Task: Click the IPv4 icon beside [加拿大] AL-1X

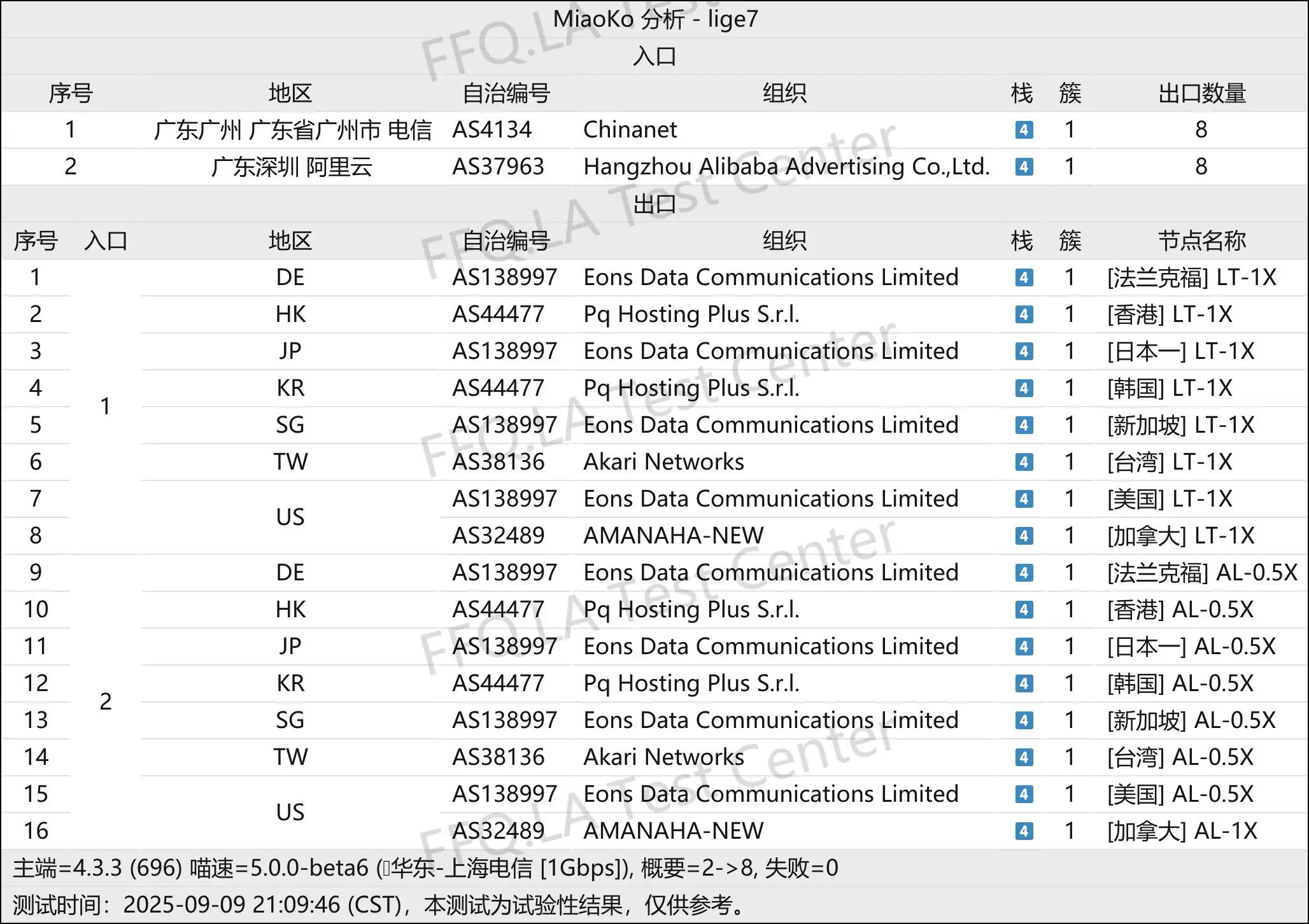Action: (1024, 831)
